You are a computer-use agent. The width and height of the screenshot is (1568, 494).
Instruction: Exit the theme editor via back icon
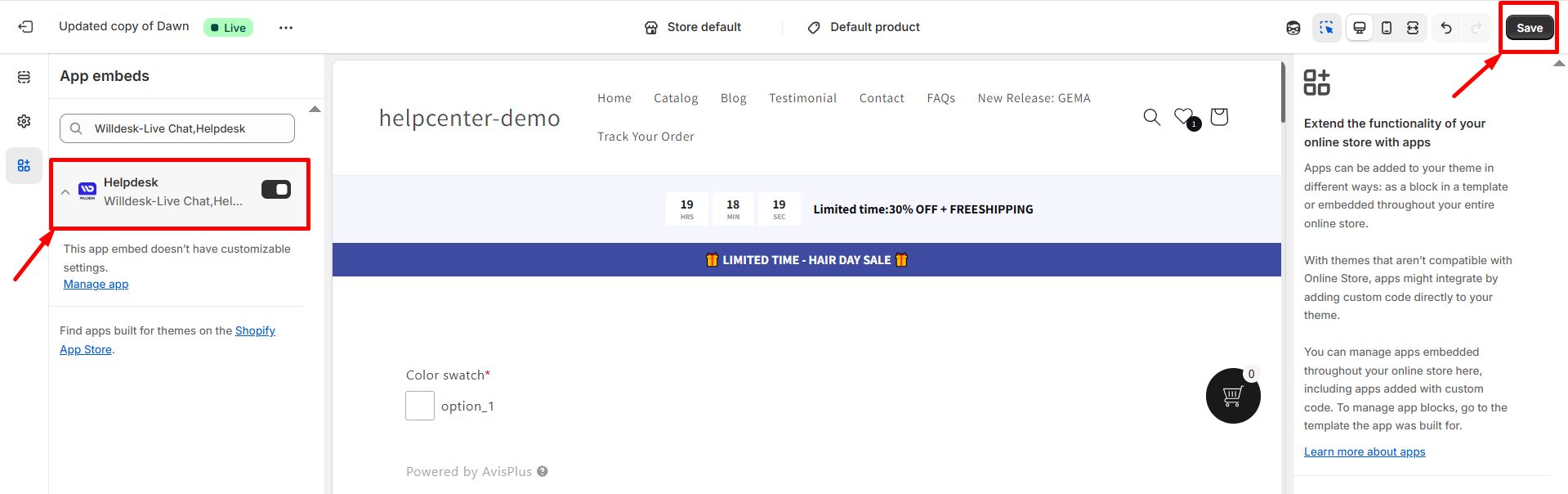25,27
